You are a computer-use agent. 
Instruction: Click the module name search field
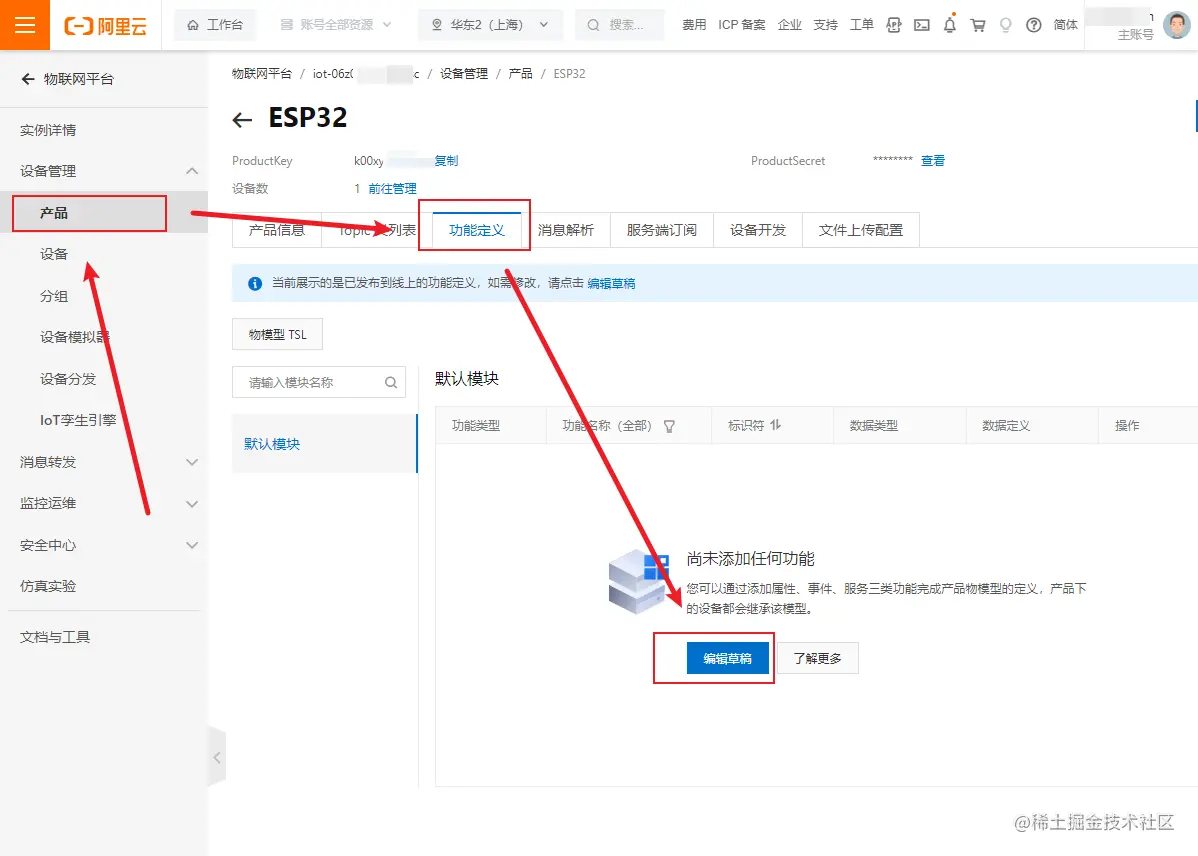[x=319, y=382]
